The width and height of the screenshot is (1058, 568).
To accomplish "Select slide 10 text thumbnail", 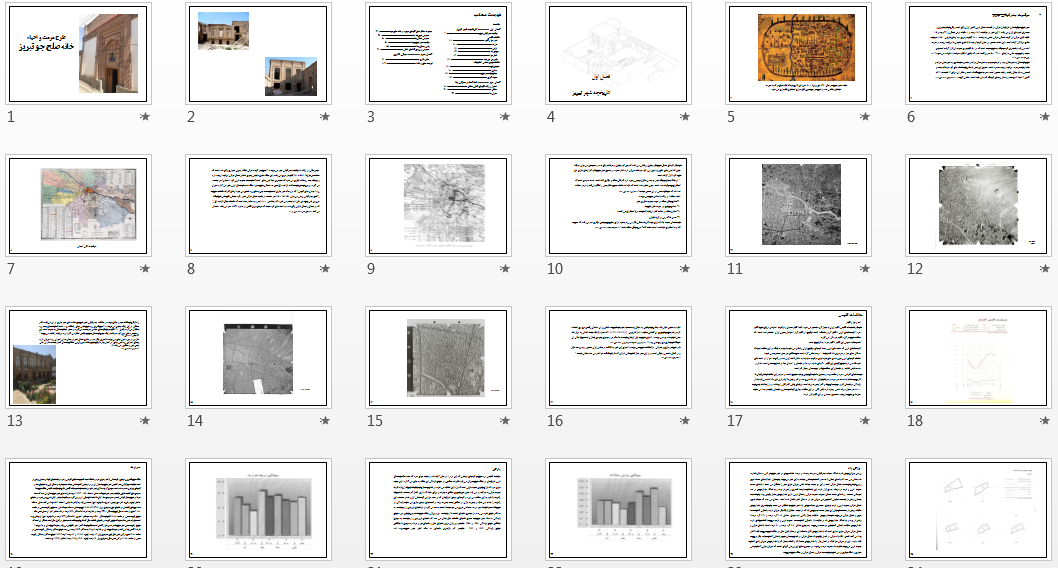I will point(618,206).
